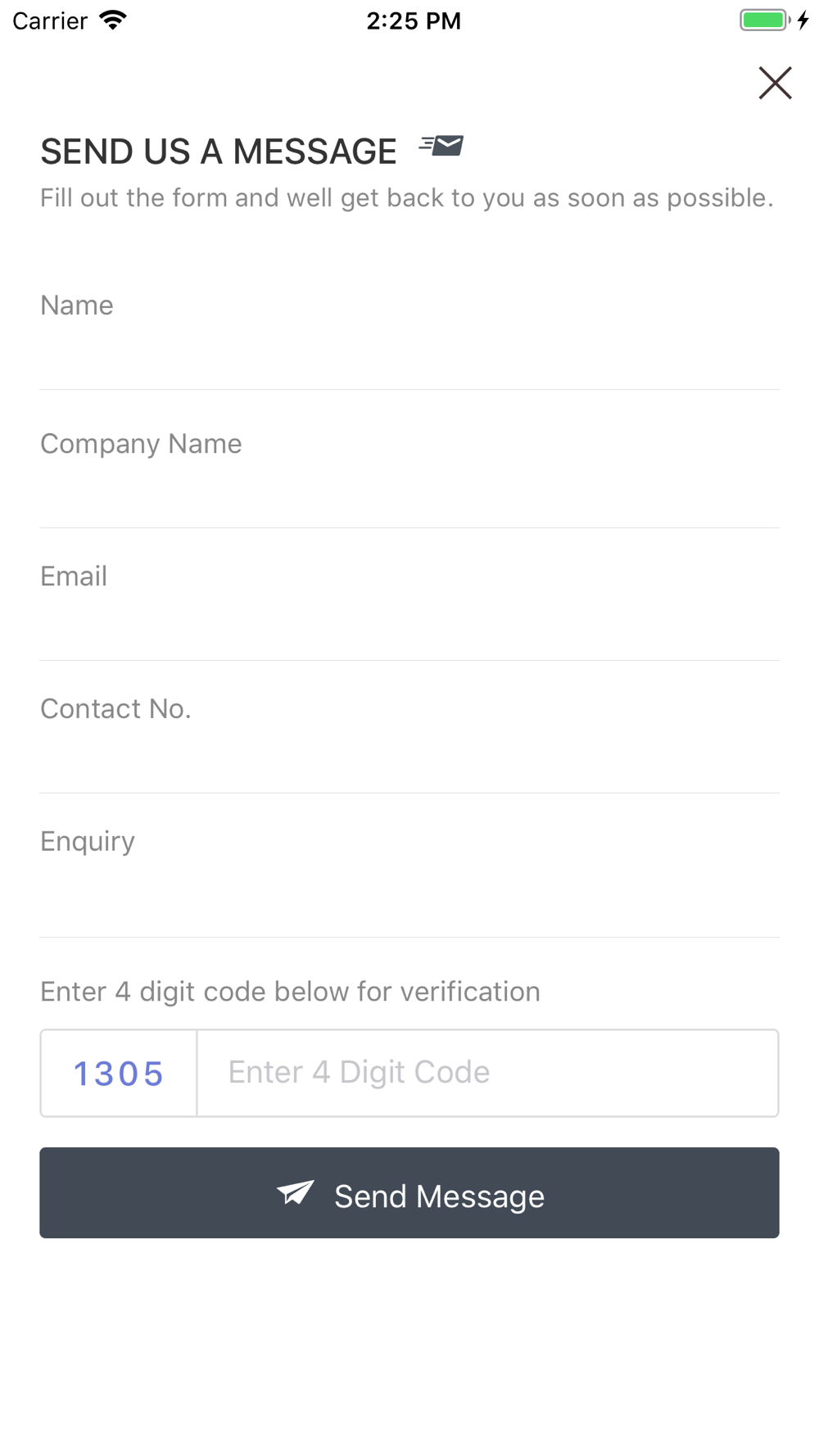Tap the "Fill out the form" subtitle text

[x=407, y=198]
